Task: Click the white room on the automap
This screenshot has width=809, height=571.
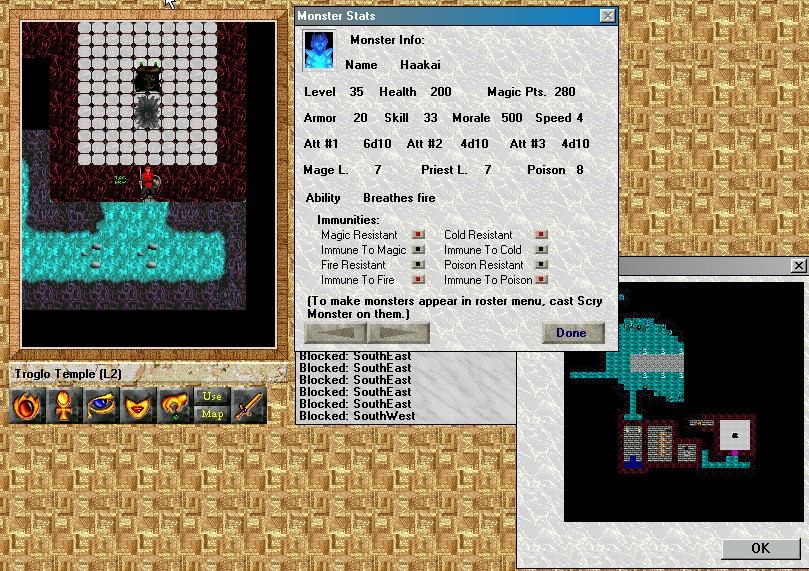Action: tap(735, 435)
